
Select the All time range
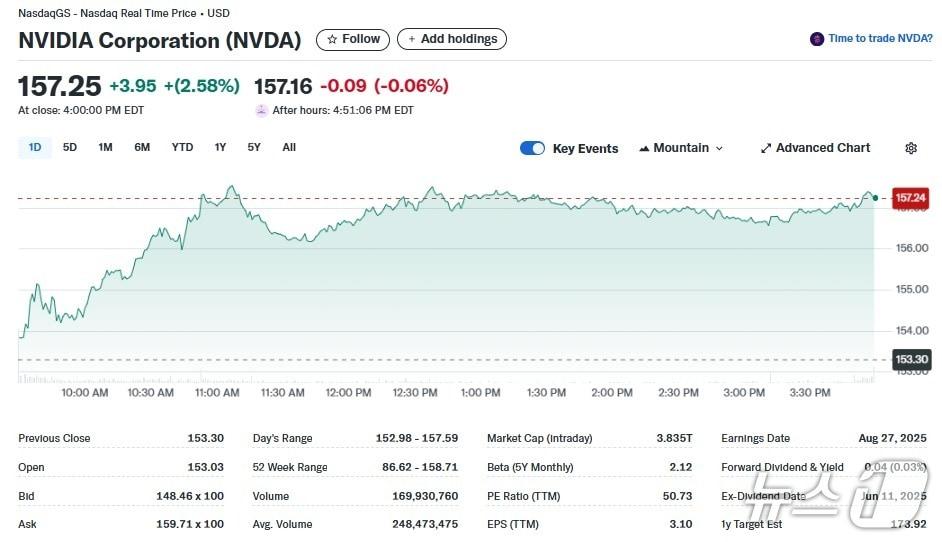pos(289,148)
